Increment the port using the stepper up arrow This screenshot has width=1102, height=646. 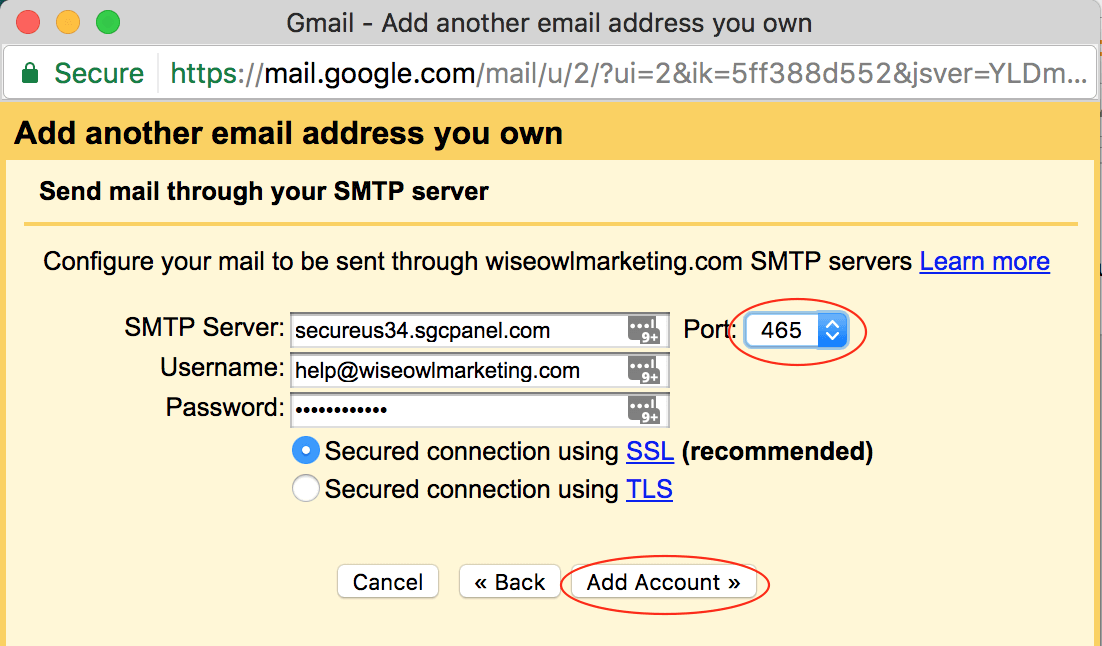(x=832, y=323)
